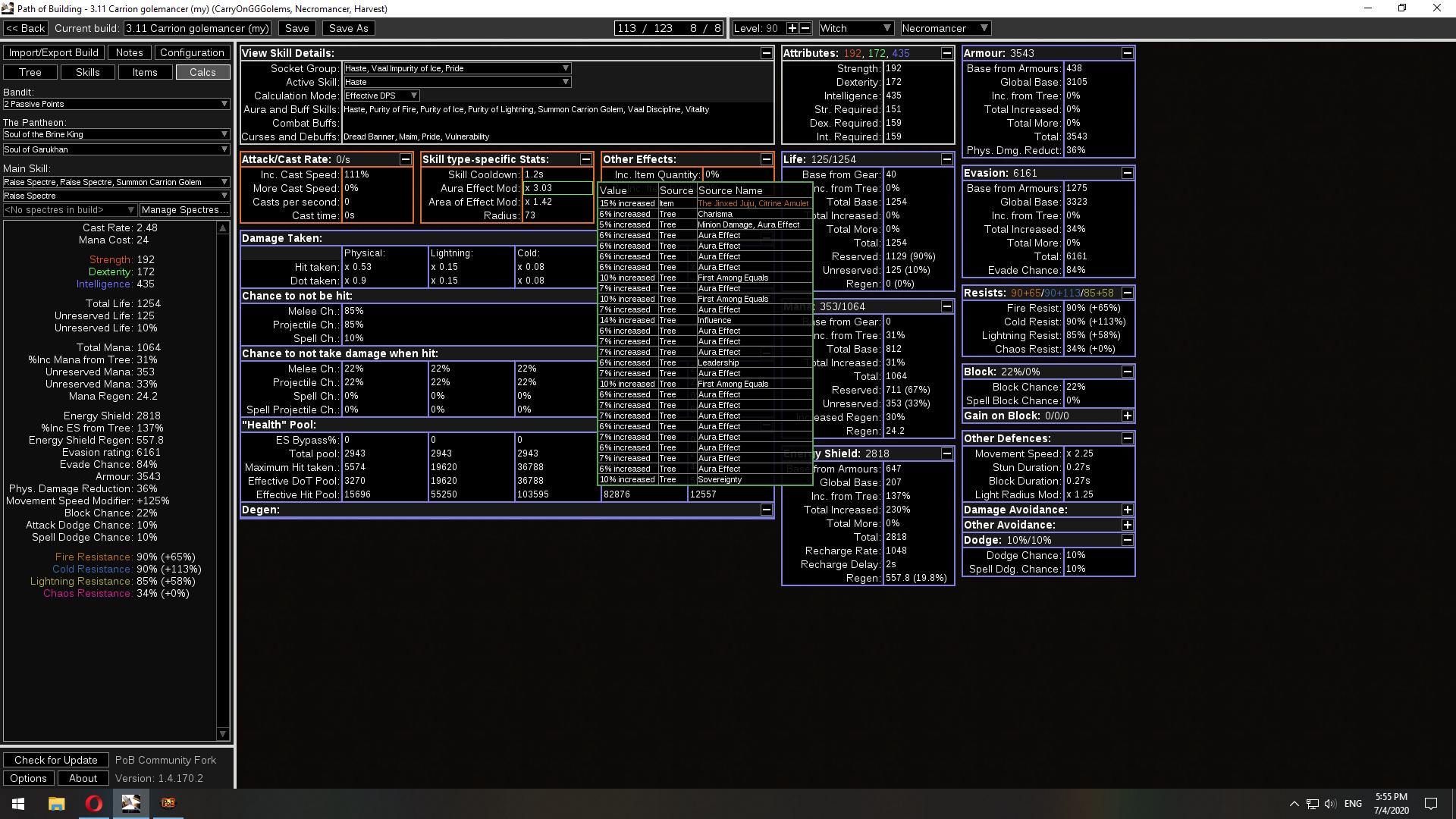Screen dimensions: 1456x819
Task: Open File Explorer from taskbar
Action: tap(56, 803)
